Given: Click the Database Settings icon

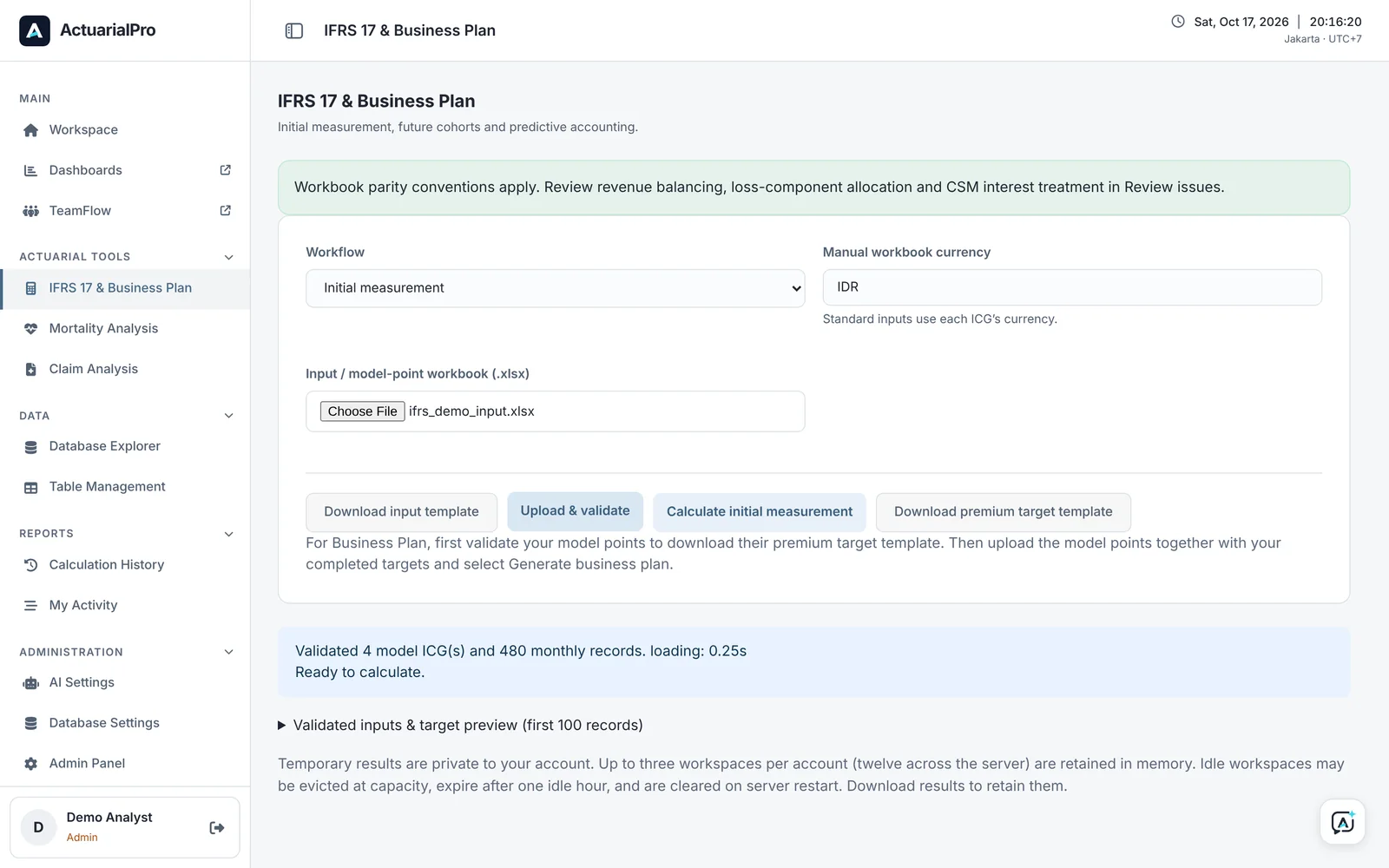Looking at the screenshot, I should (31, 723).
